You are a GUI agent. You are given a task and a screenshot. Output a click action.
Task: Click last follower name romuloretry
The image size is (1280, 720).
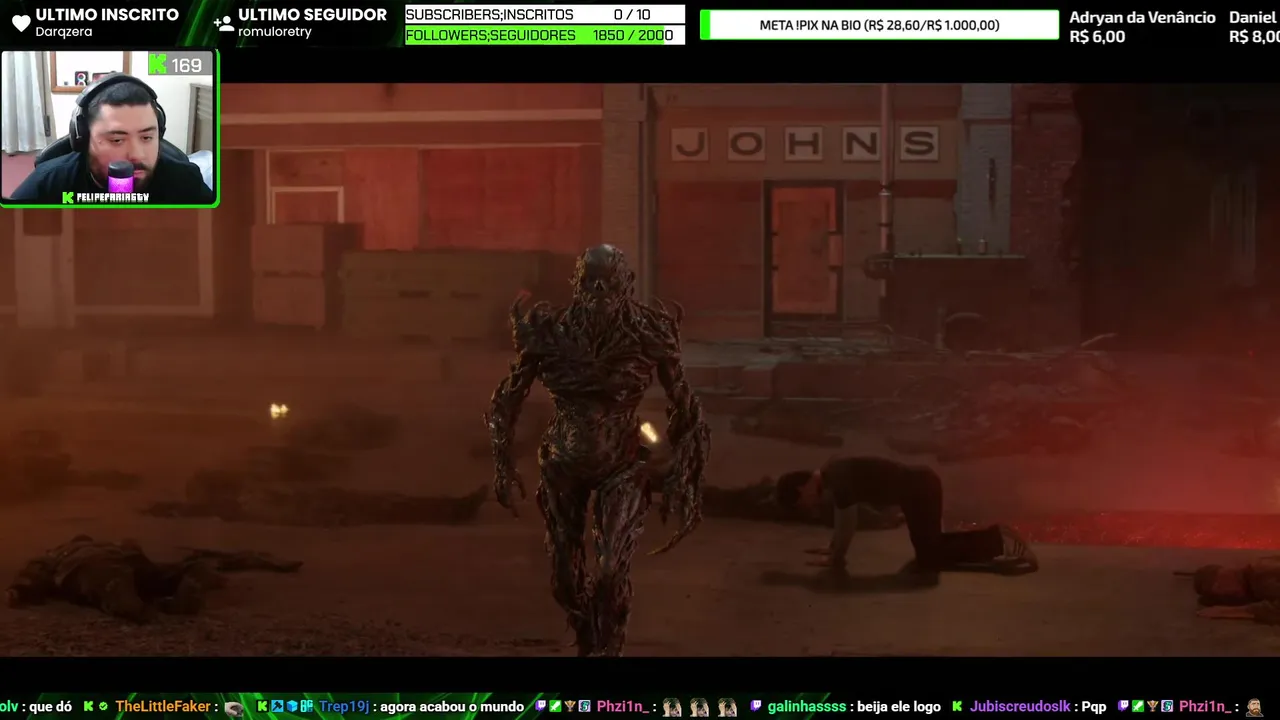pos(275,32)
